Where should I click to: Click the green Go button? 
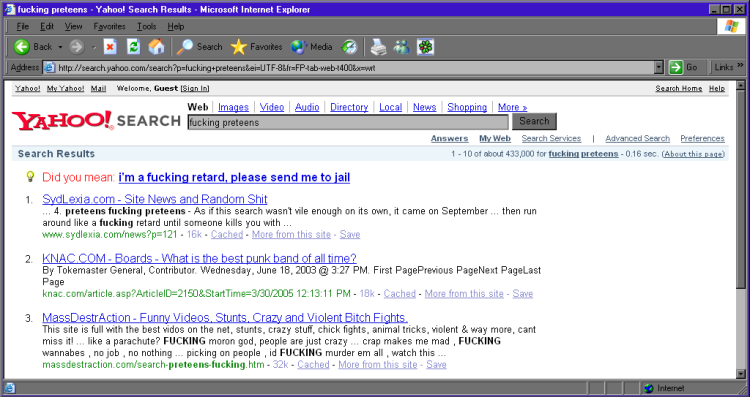click(x=684, y=67)
